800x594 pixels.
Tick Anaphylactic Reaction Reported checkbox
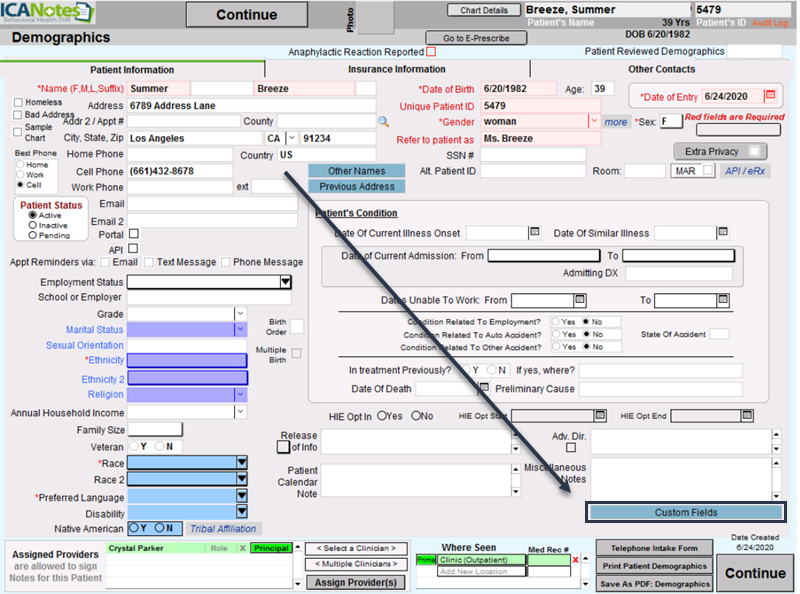(x=431, y=52)
